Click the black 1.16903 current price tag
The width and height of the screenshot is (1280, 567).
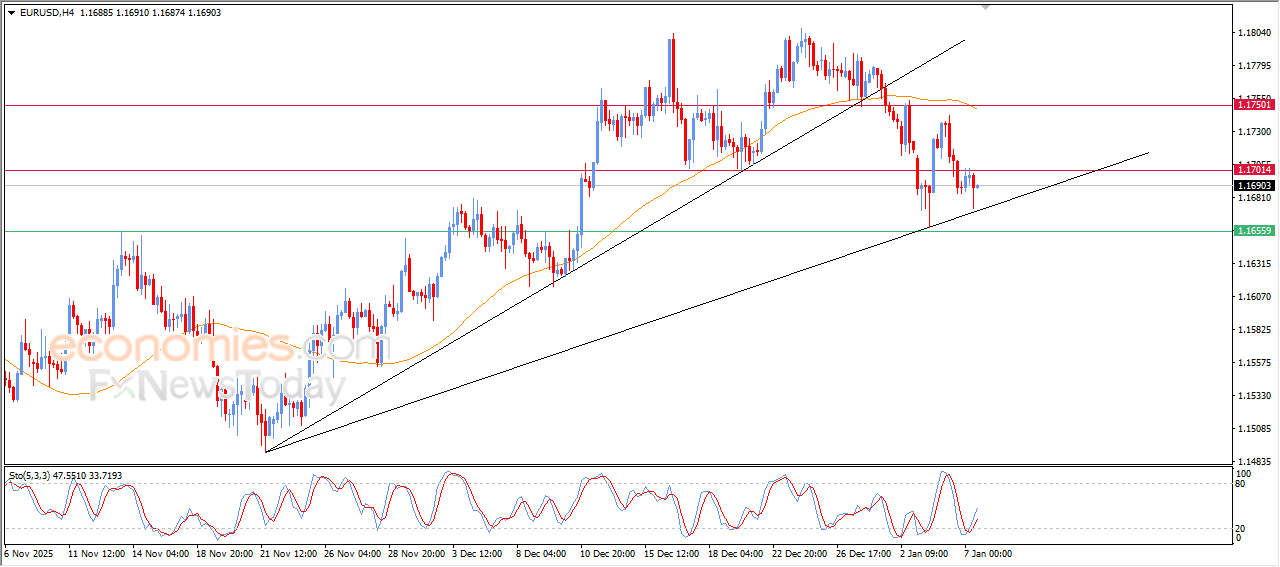point(1254,185)
